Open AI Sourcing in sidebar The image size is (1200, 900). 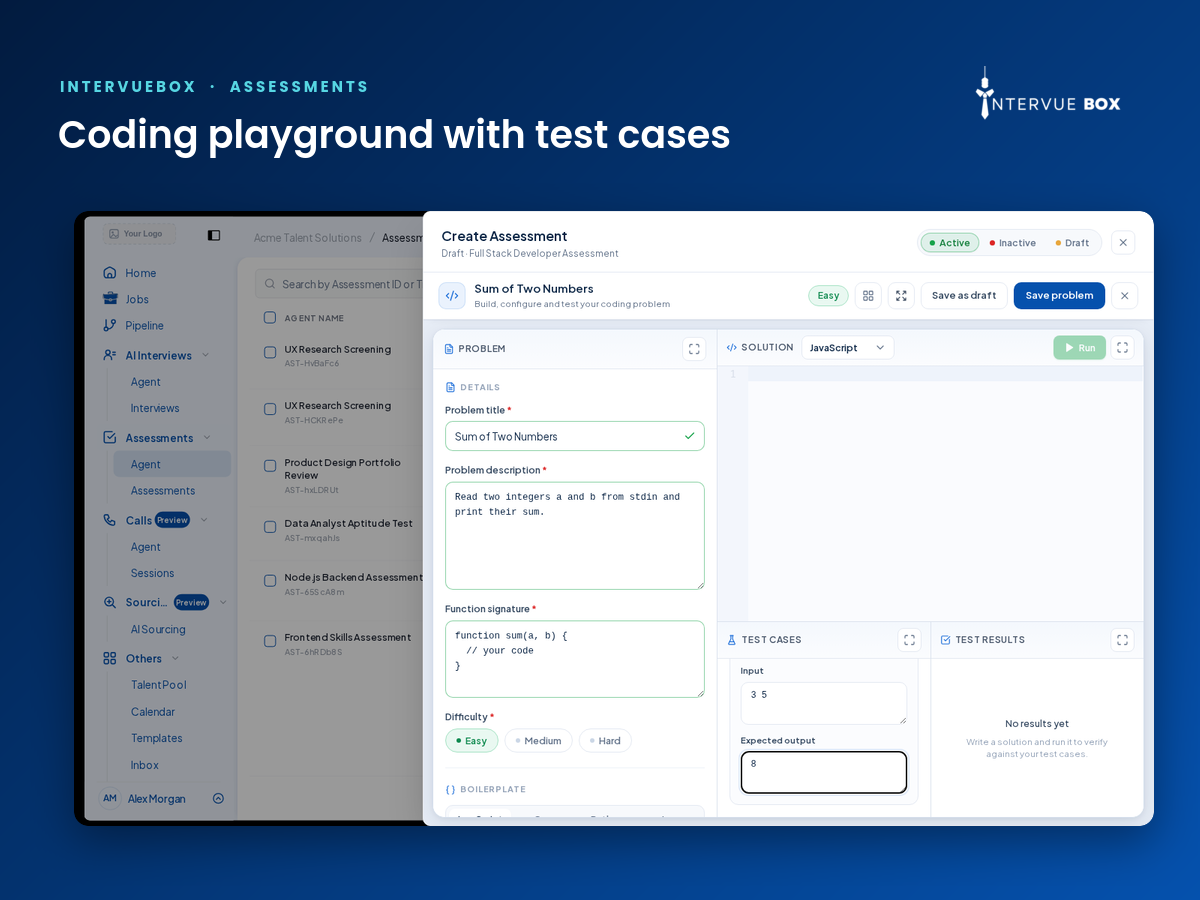[158, 629]
